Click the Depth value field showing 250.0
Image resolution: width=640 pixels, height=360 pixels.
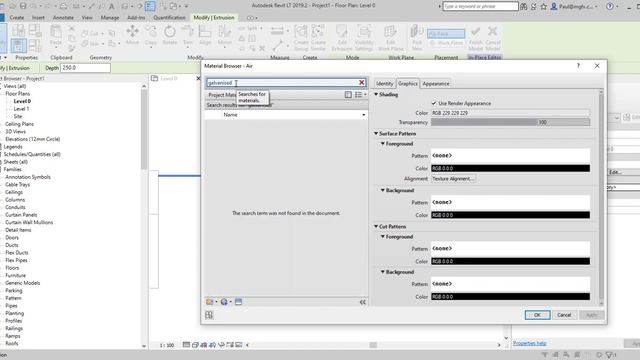tap(85, 68)
